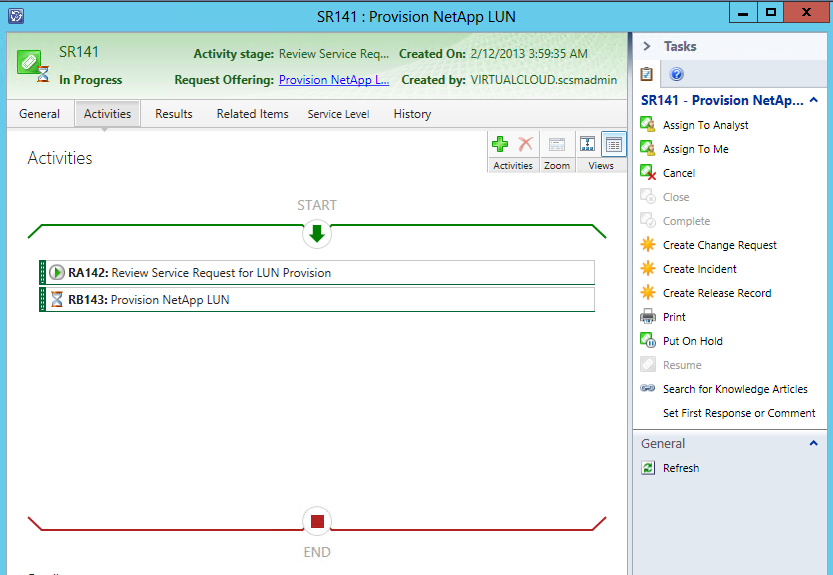
Task: Click the Zoom icon in activities toolbar
Action: (557, 145)
